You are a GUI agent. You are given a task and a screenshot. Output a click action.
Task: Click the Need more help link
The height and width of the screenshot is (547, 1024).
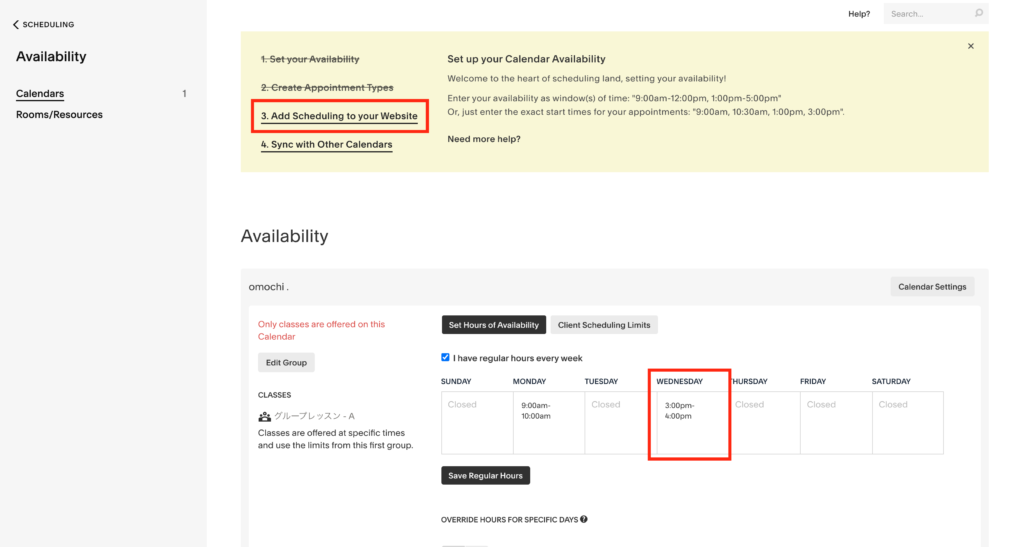484,139
